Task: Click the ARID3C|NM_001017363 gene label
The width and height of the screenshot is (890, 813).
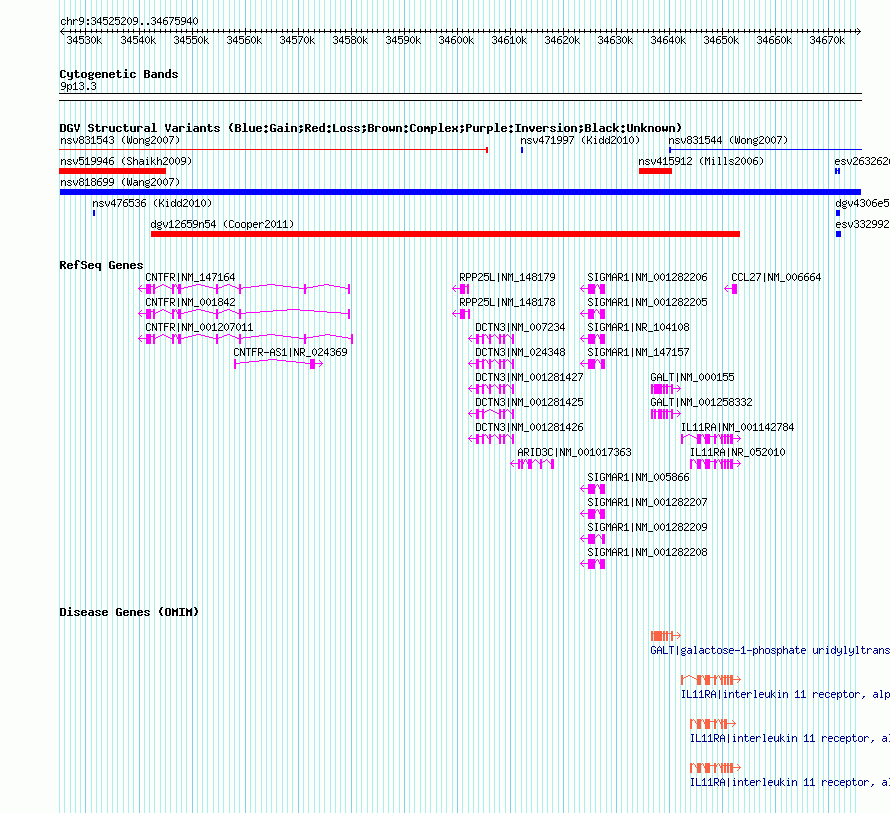Action: tap(574, 452)
